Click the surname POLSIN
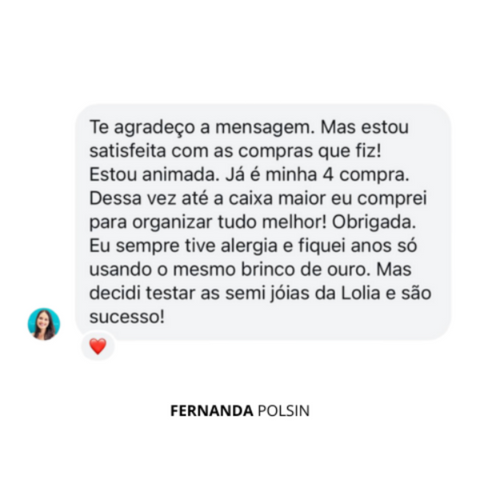The image size is (480, 480). [x=284, y=411]
